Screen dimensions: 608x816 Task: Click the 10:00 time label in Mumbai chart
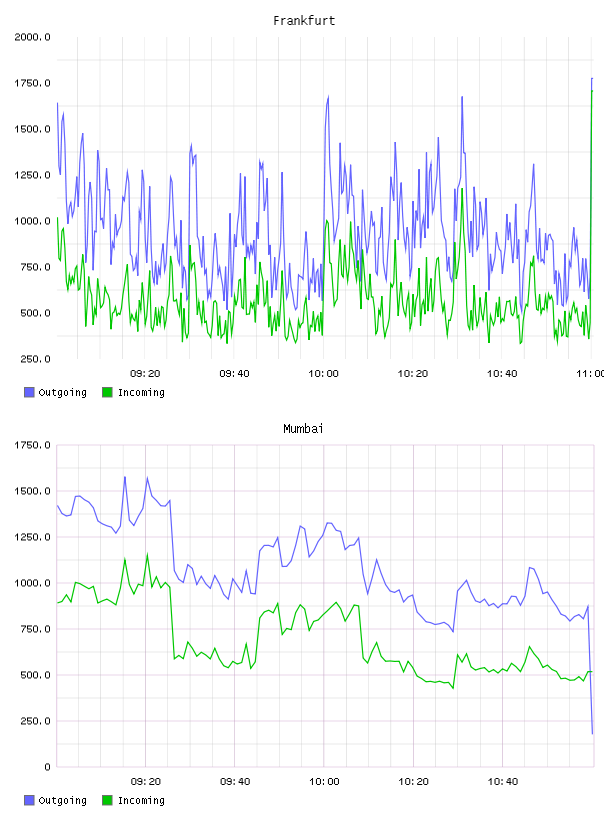coord(324,782)
